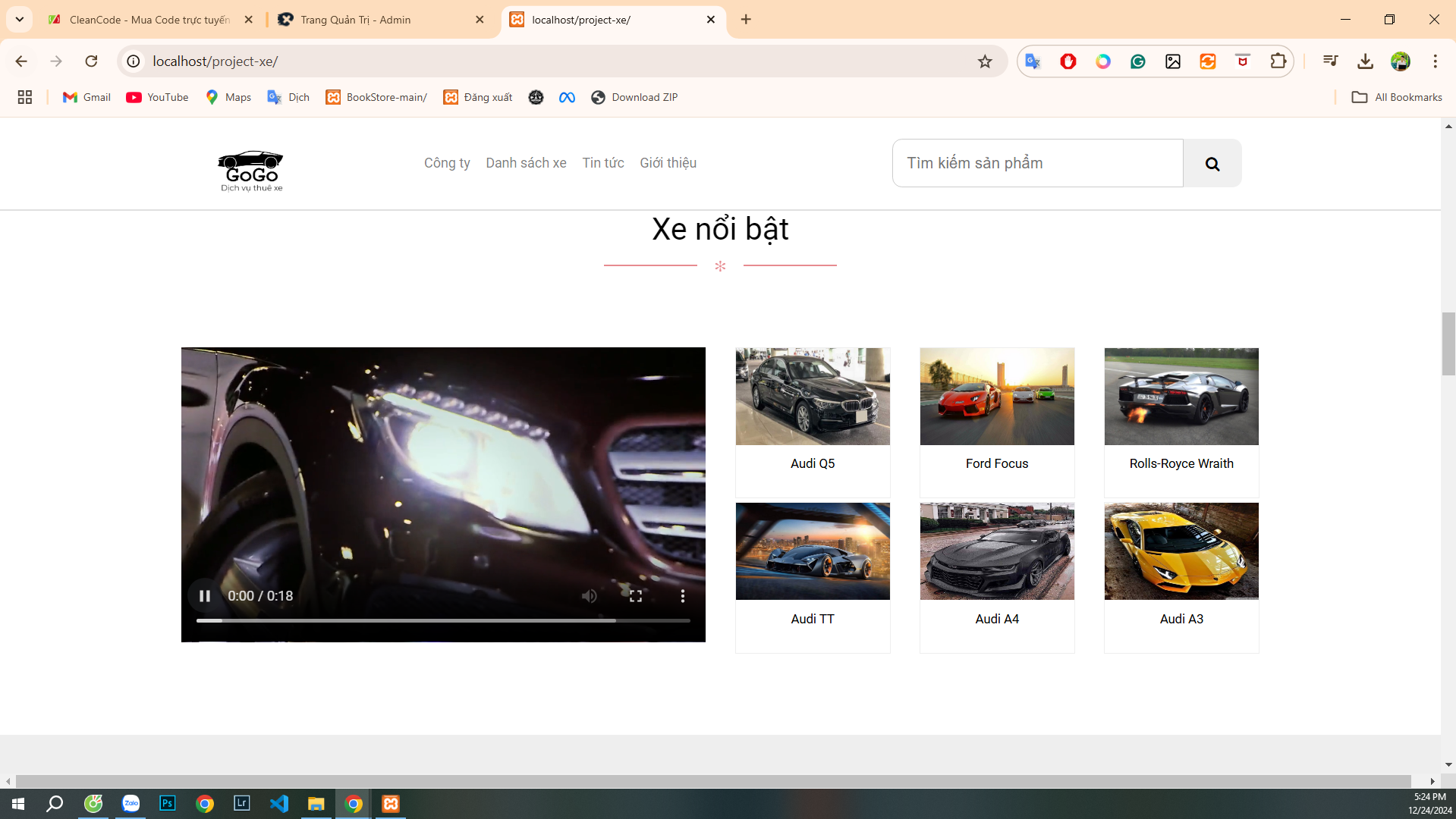Focus the Tìm kiếm sản phẩm search field
This screenshot has height=819, width=1456.
(x=1037, y=163)
